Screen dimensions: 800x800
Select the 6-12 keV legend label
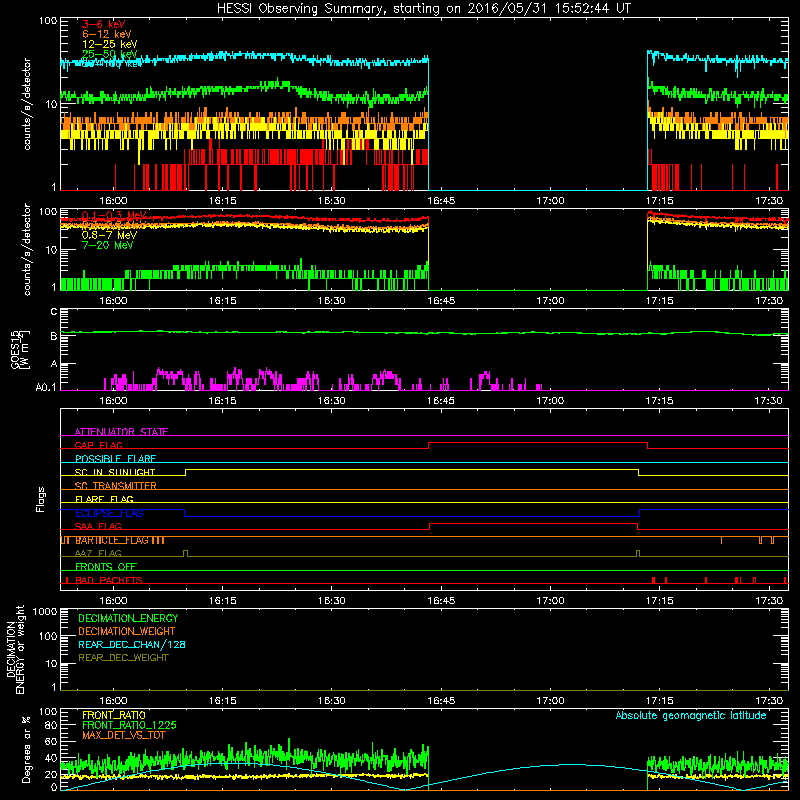(x=107, y=34)
